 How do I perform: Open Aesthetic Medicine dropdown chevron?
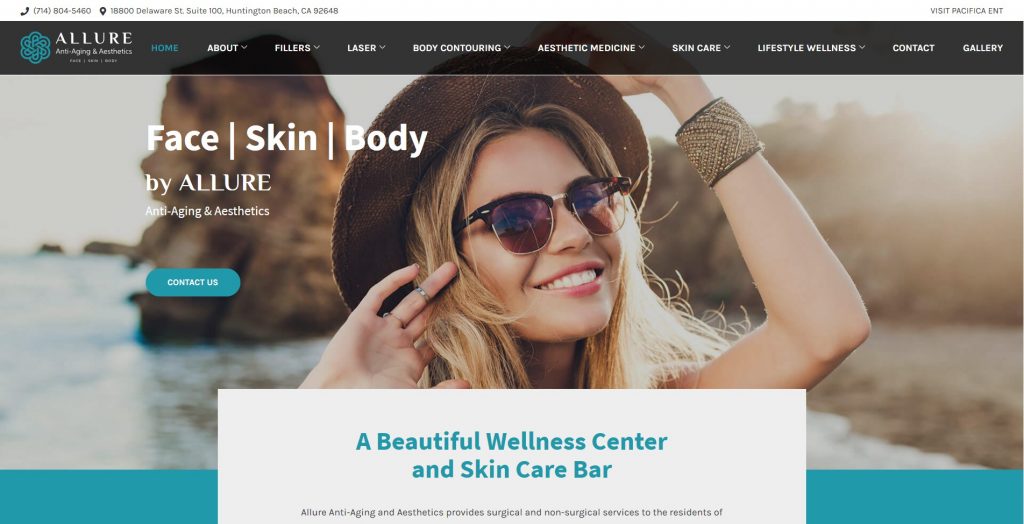pyautogui.click(x=641, y=47)
